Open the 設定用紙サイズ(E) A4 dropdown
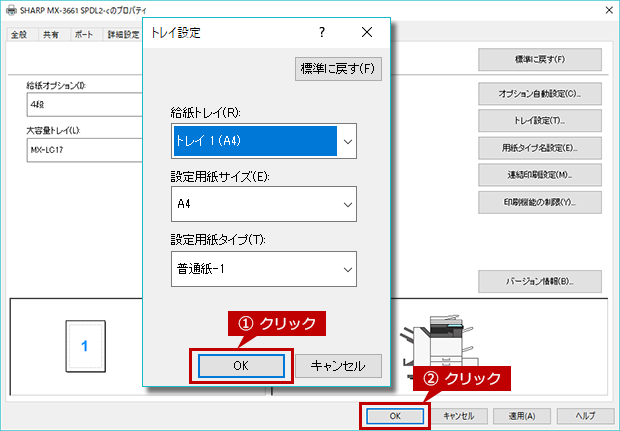The width and height of the screenshot is (620, 431). (x=264, y=204)
